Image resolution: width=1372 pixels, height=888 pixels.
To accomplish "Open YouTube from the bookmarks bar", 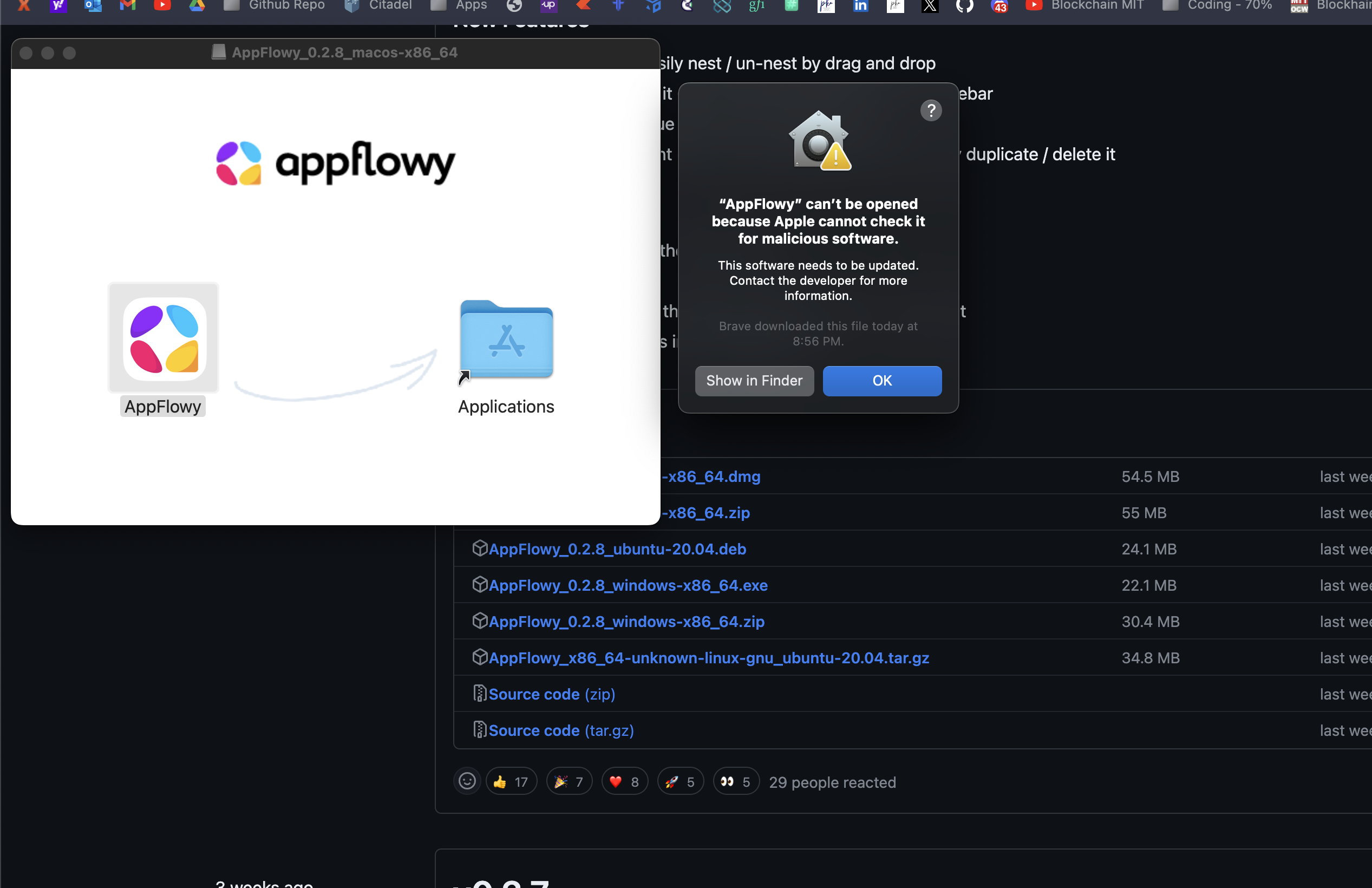I will pyautogui.click(x=162, y=6).
